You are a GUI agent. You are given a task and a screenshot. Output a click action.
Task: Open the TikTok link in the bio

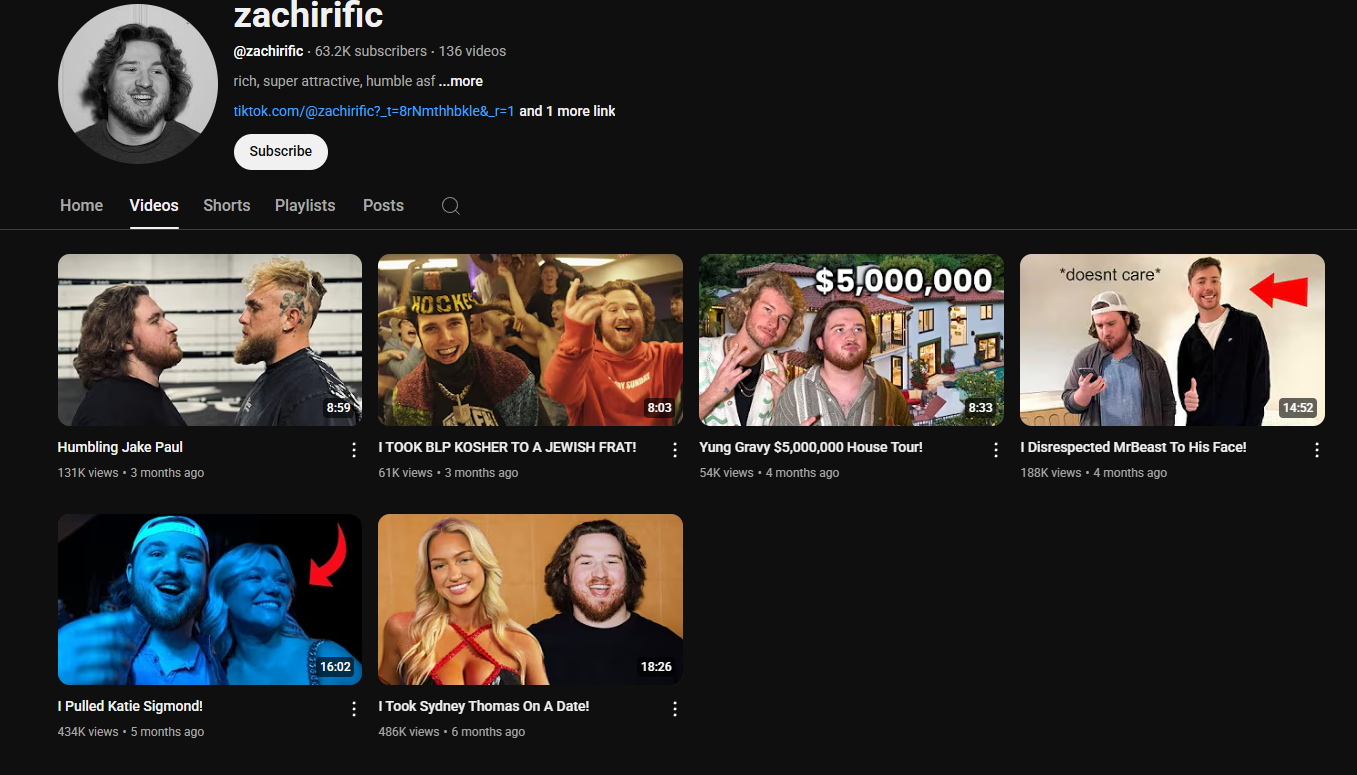(372, 111)
